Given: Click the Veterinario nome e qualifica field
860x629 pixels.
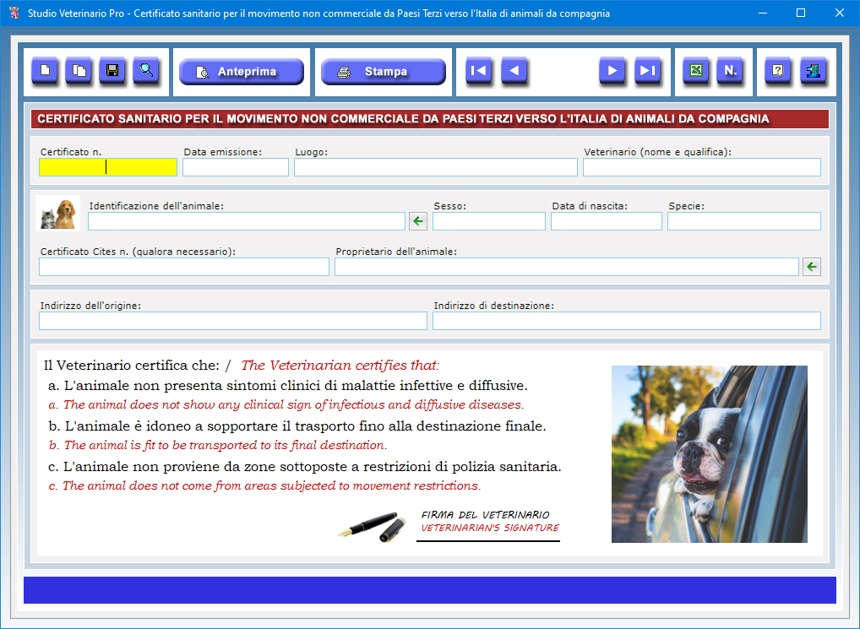Looking at the screenshot, I should (x=701, y=167).
